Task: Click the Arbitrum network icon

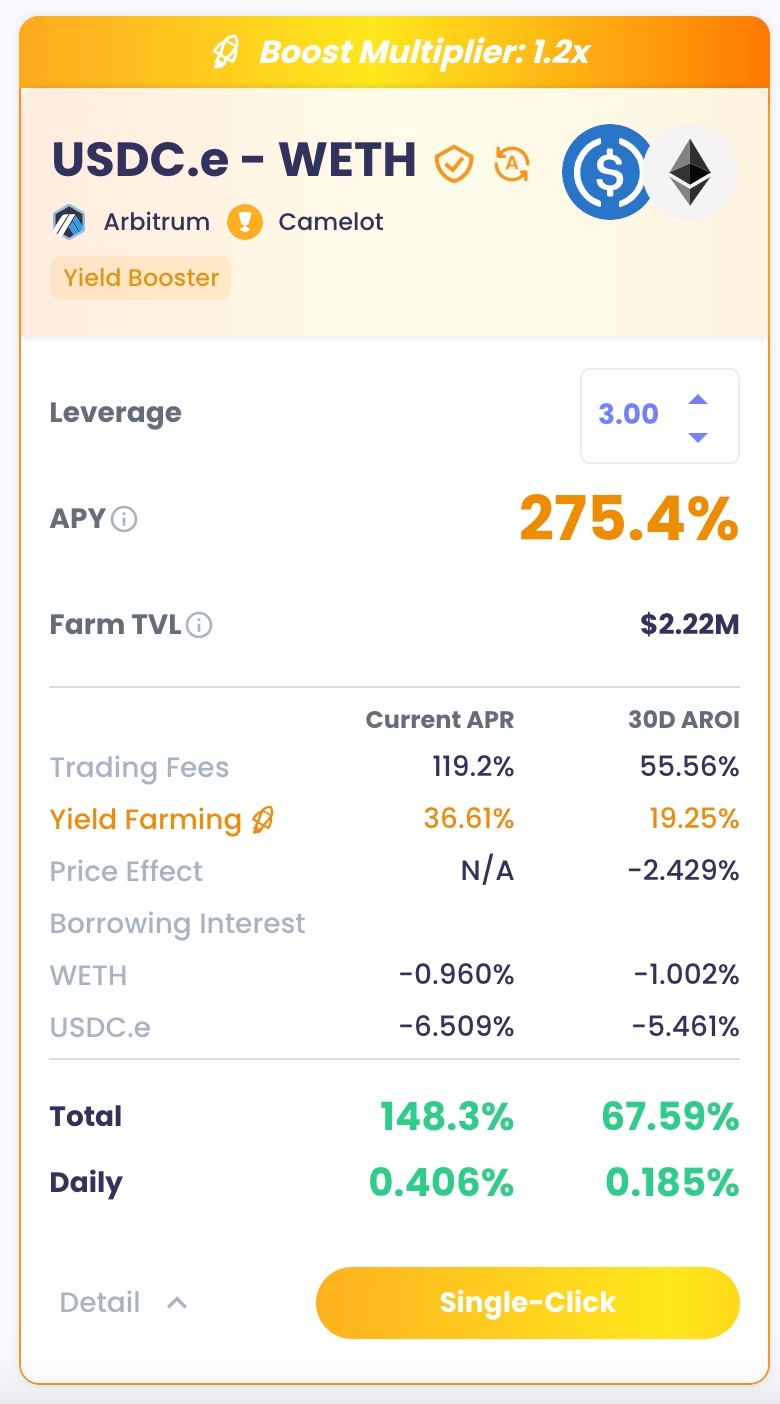Action: (x=69, y=221)
